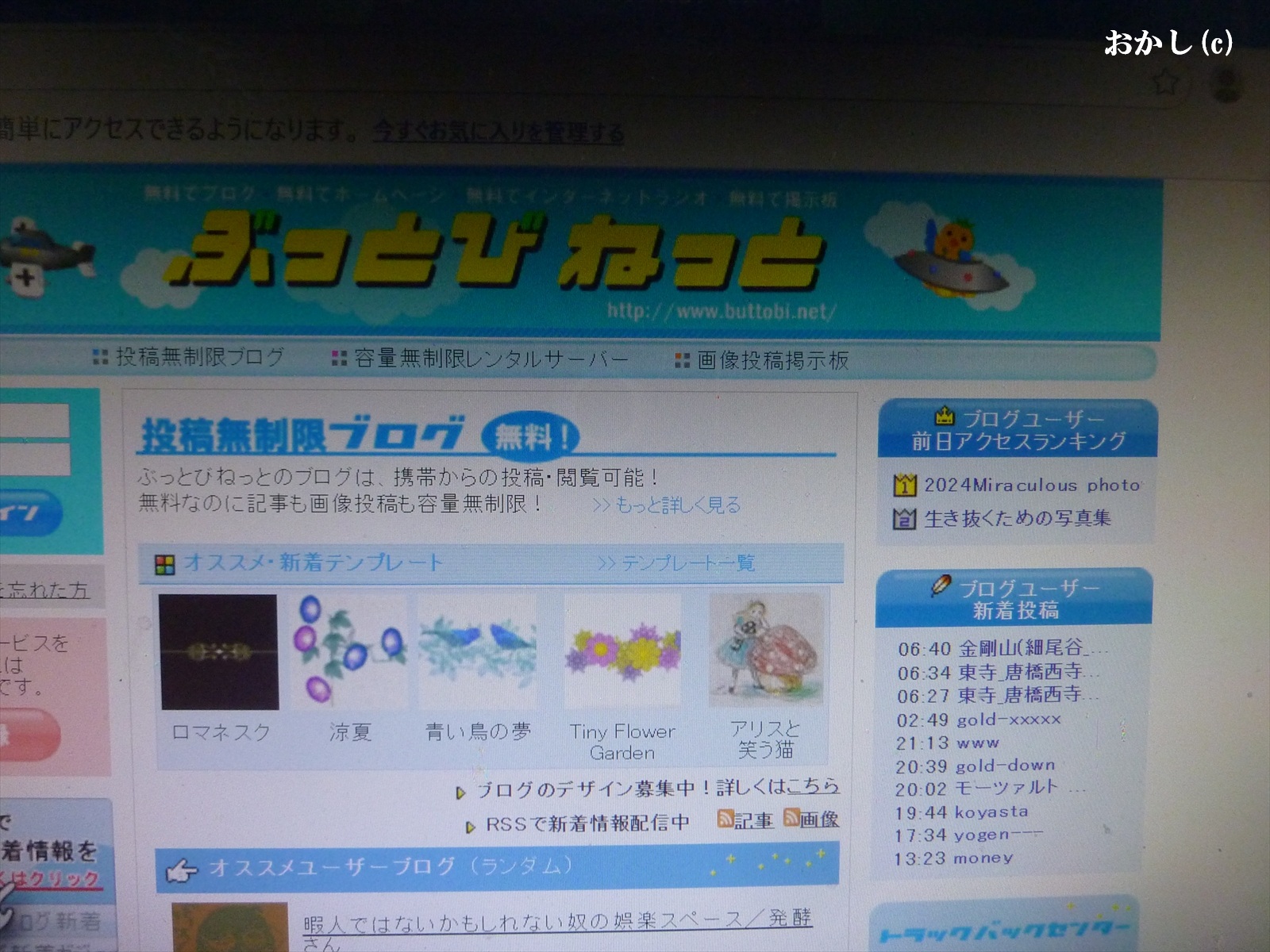This screenshot has width=1270, height=952.
Task: Select the 青い鳥の夢 template thumbnail
Action: [477, 651]
